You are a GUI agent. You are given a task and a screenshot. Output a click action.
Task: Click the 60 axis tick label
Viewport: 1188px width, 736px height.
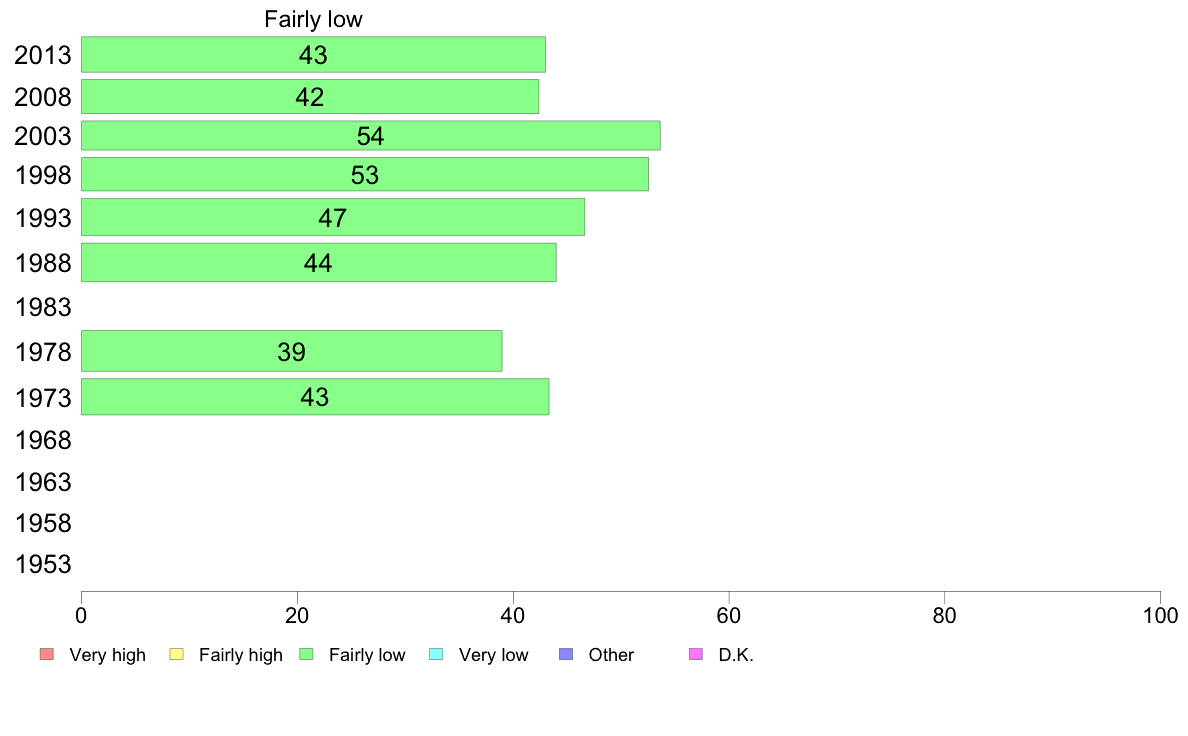coord(729,615)
